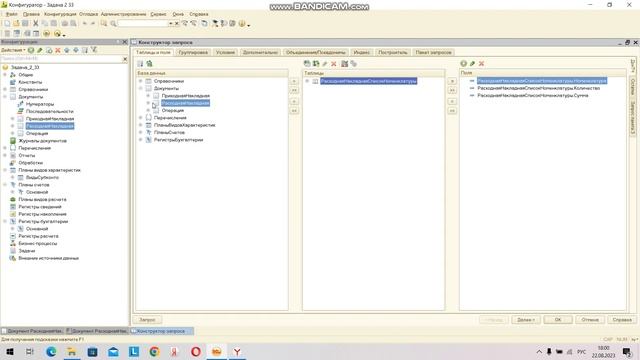Click Move down arrow icon in Конфигурация panel
This screenshot has height=360, width=640.
click(x=76, y=50)
